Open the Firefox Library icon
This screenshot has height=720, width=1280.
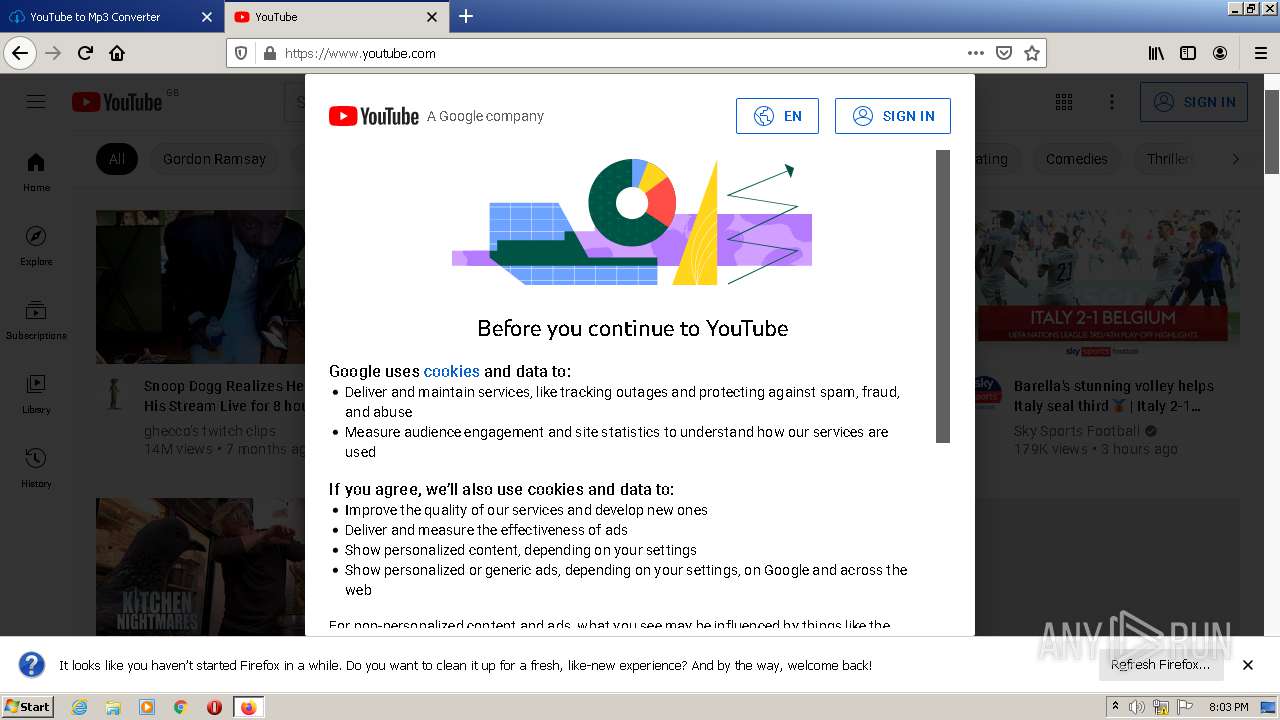(x=1156, y=53)
